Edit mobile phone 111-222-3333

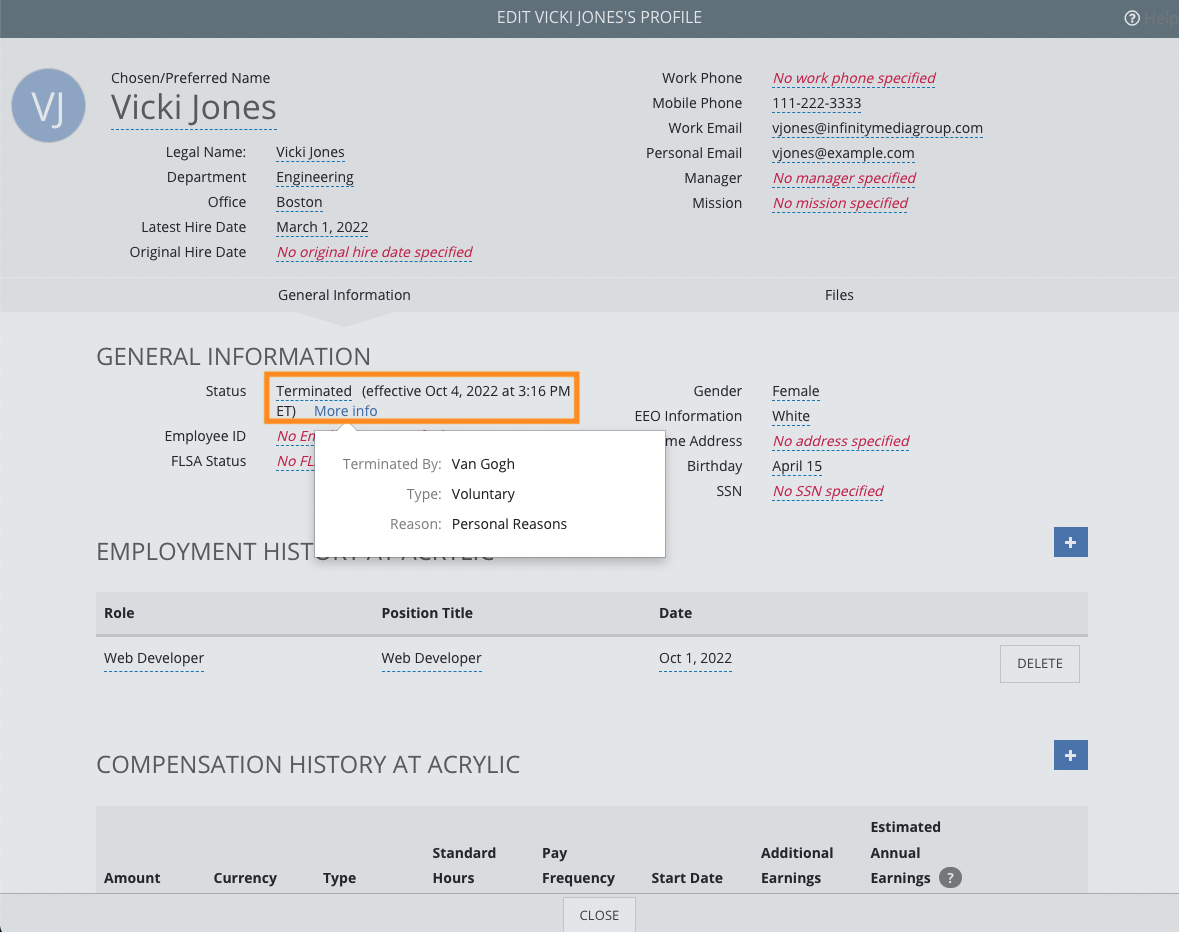point(817,103)
